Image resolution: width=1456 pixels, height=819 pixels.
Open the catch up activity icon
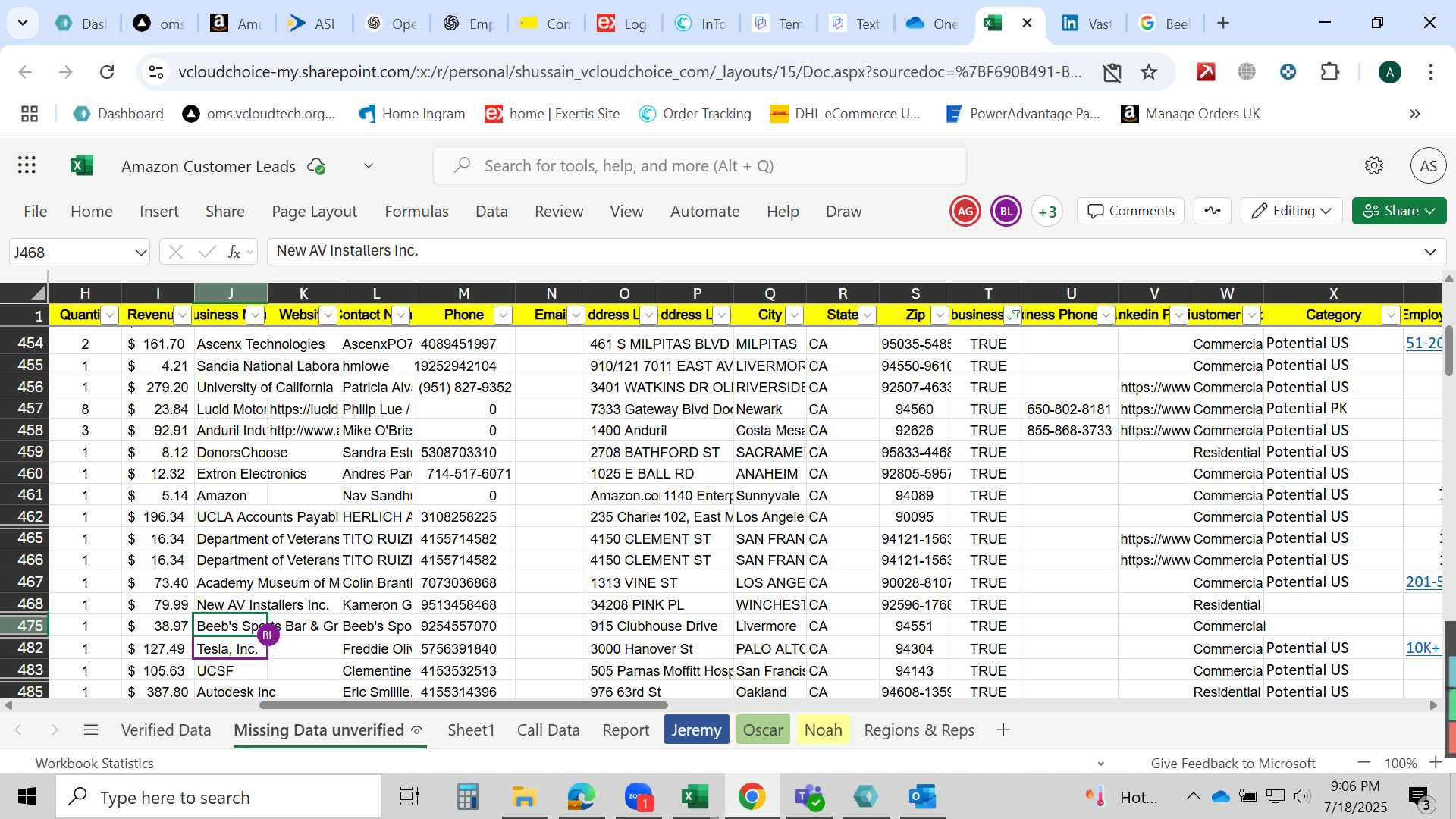tap(1213, 211)
